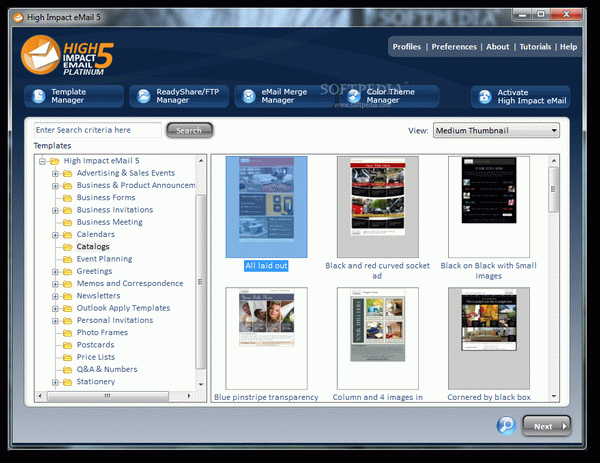Viewport: 600px width, 463px height.
Task: Select the Catalogs tree item
Action: 93,246
